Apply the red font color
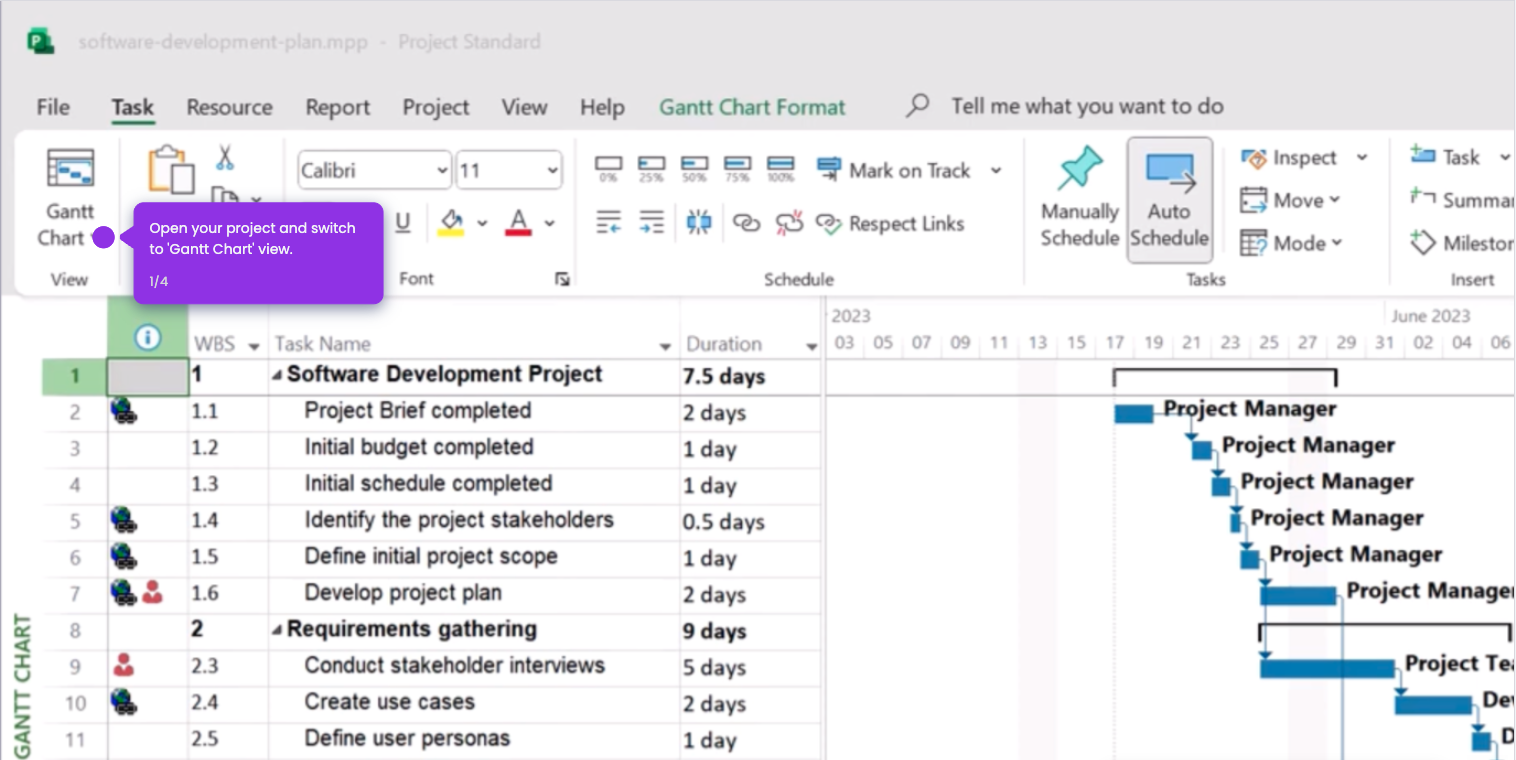The width and height of the screenshot is (1516, 760). tap(518, 222)
